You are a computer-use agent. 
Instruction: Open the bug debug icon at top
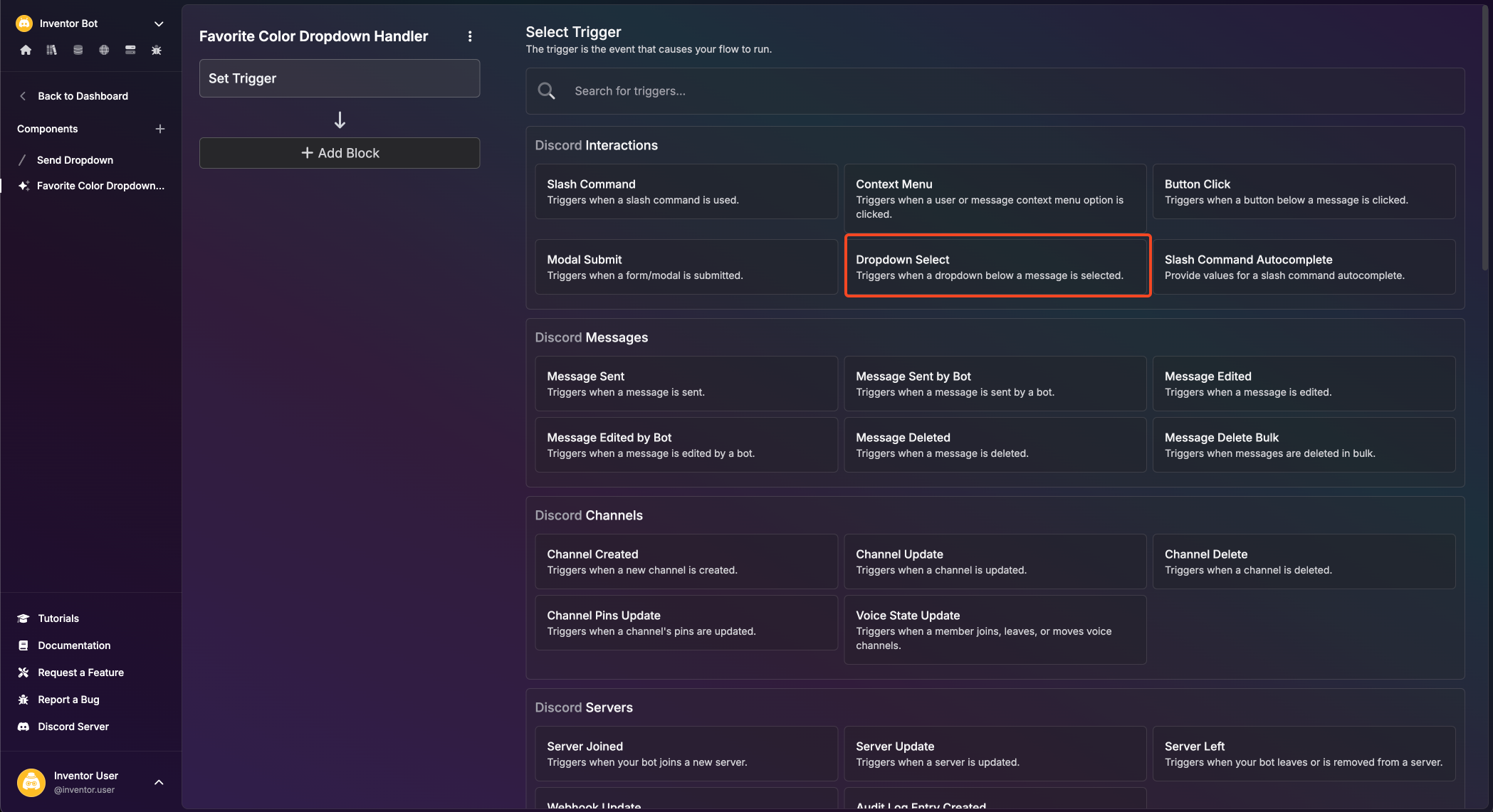pos(157,50)
